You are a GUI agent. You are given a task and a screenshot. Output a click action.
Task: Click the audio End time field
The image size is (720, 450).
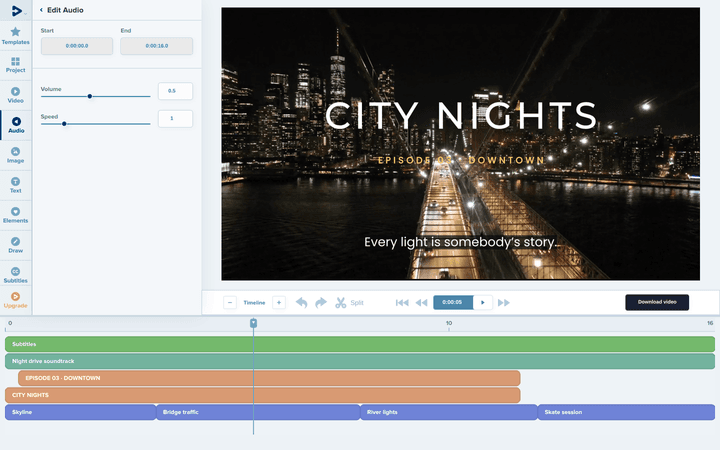point(157,46)
